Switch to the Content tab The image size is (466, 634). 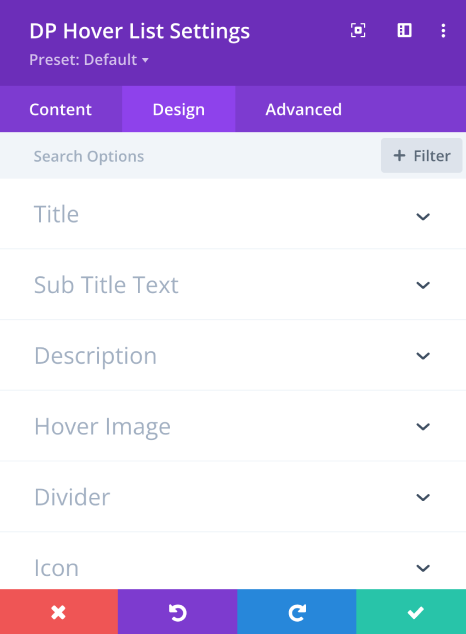click(61, 109)
